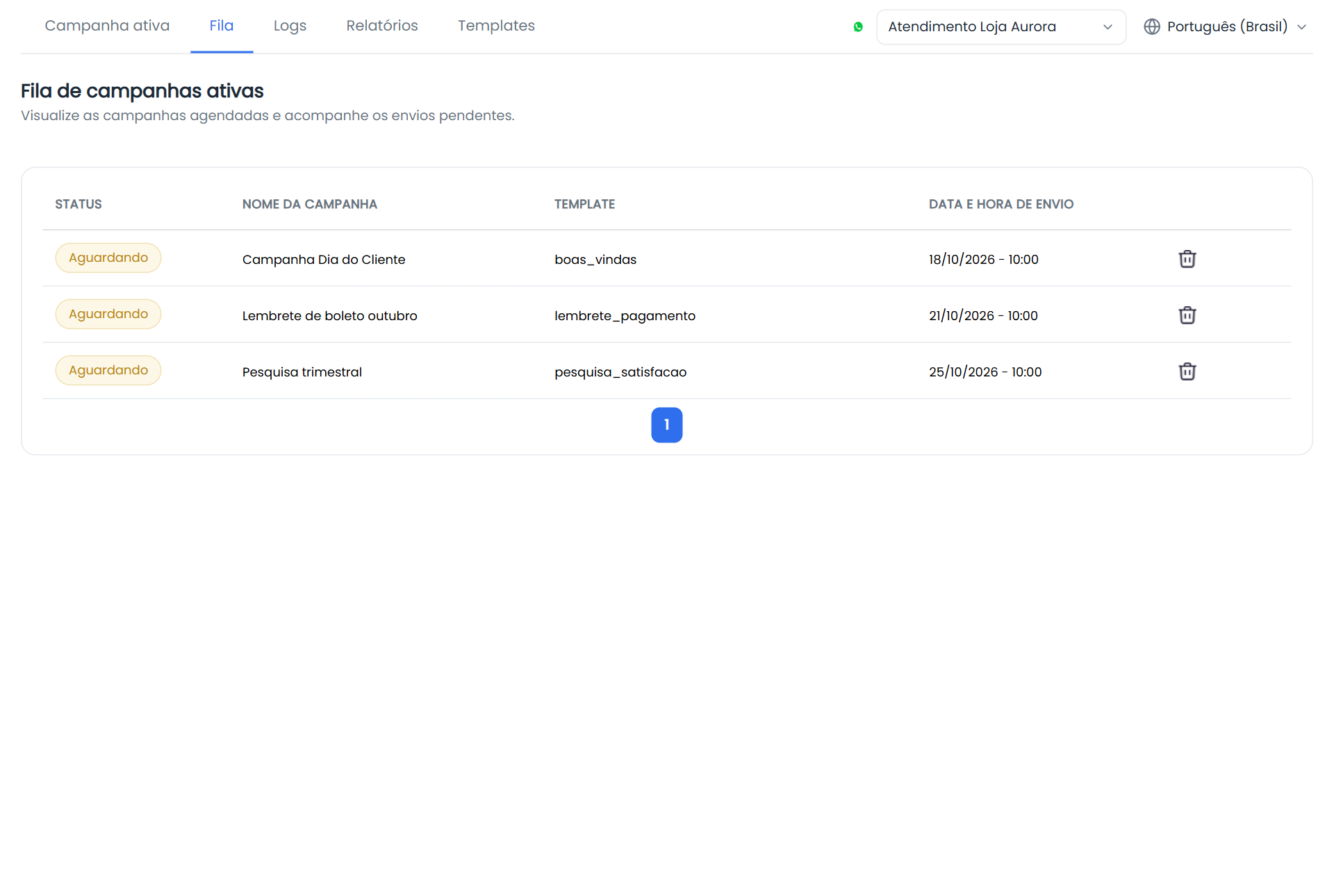Switch to the Campanha ativa tab
The image size is (1334, 896).
pyautogui.click(x=107, y=26)
